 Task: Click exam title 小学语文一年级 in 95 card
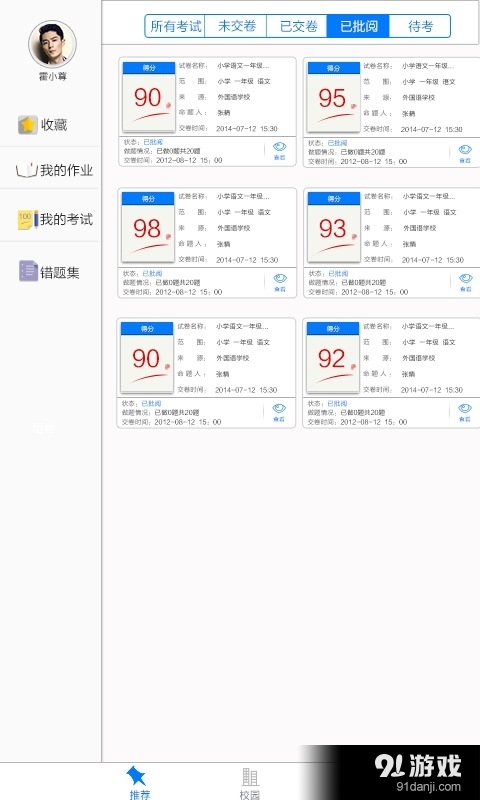point(427,66)
